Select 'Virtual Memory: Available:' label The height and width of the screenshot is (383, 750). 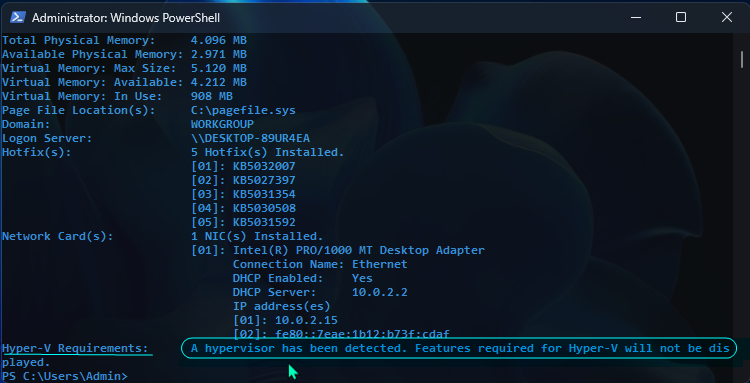coord(93,82)
